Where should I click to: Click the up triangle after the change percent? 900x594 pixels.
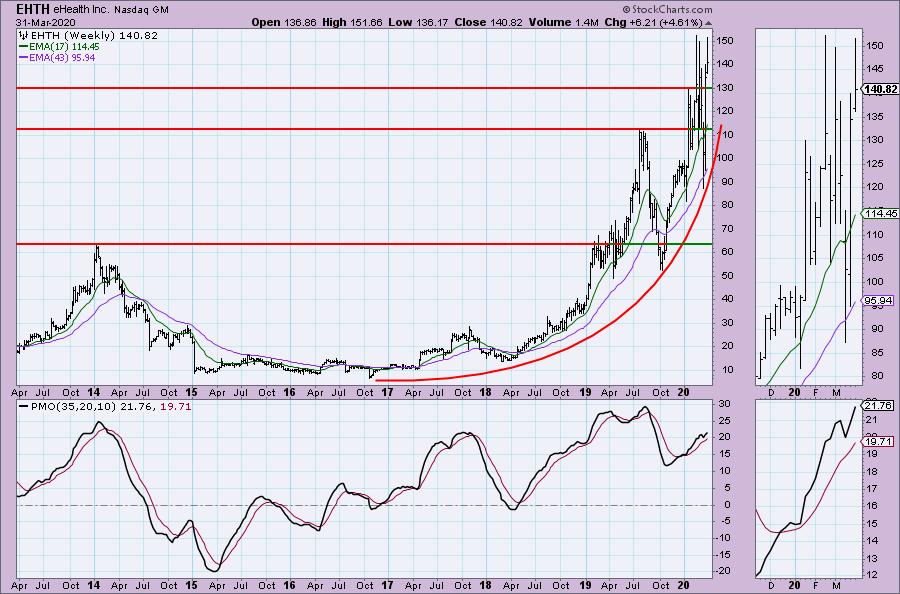pyautogui.click(x=708, y=23)
